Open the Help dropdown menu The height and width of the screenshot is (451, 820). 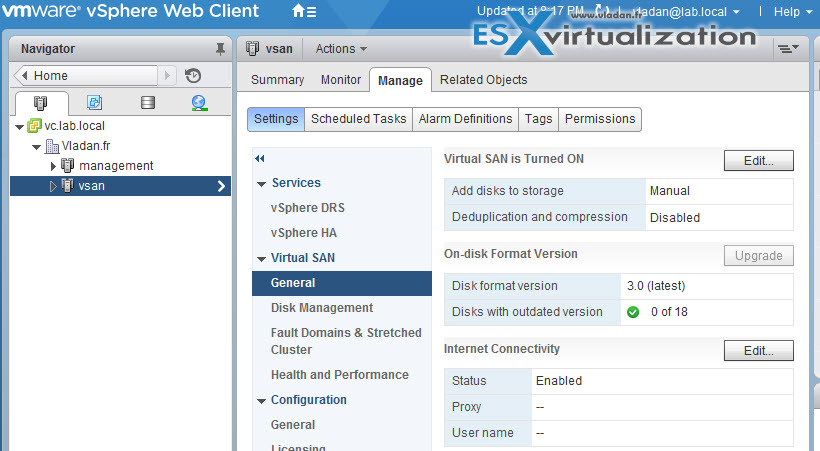point(793,12)
